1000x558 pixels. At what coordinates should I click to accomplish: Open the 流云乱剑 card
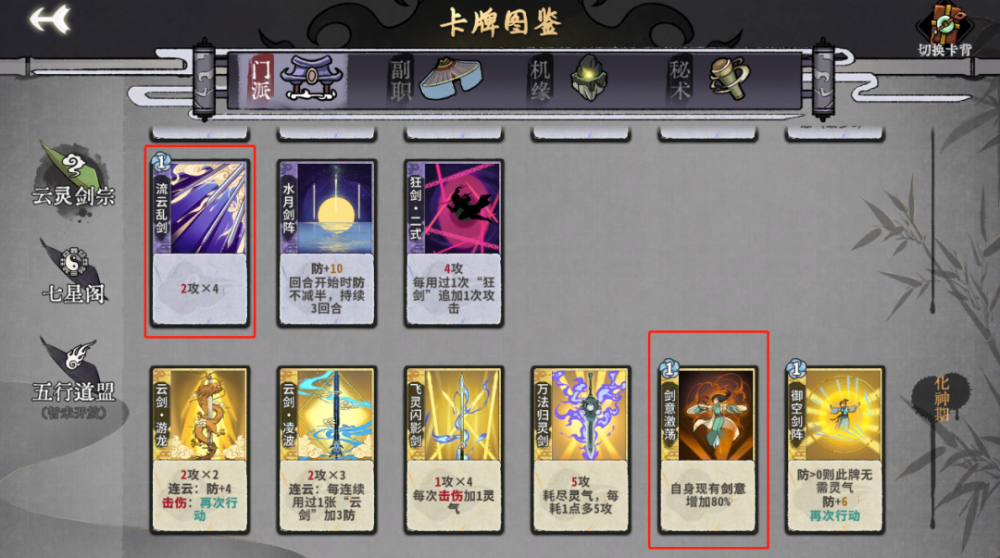(199, 242)
